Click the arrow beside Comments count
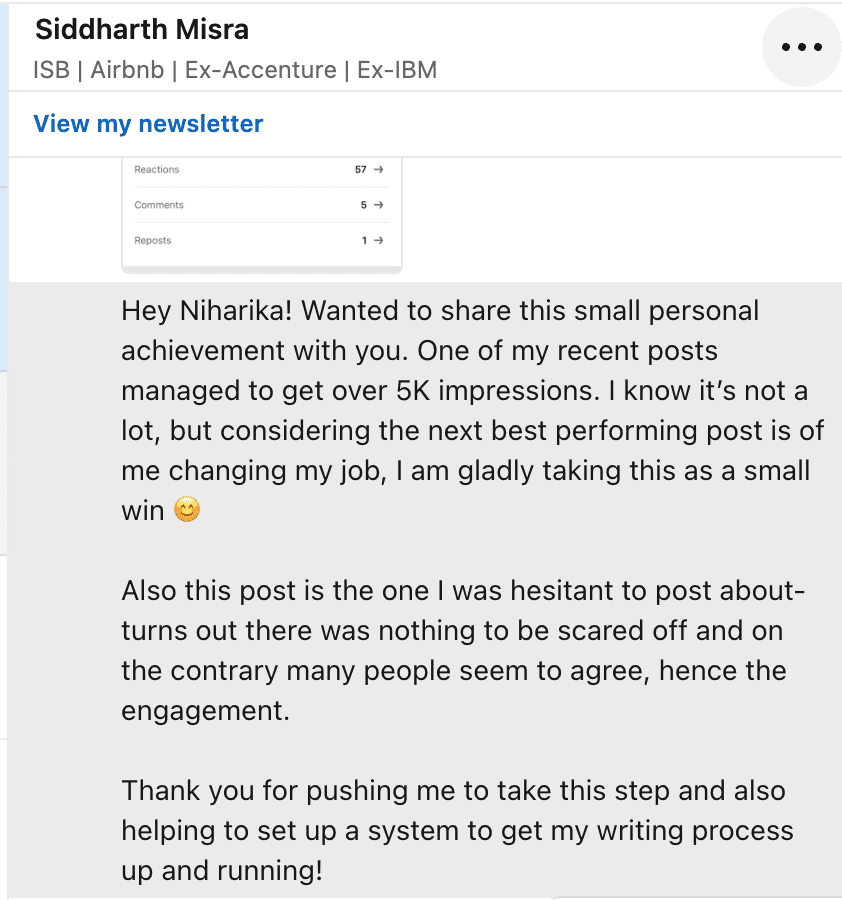 [378, 205]
